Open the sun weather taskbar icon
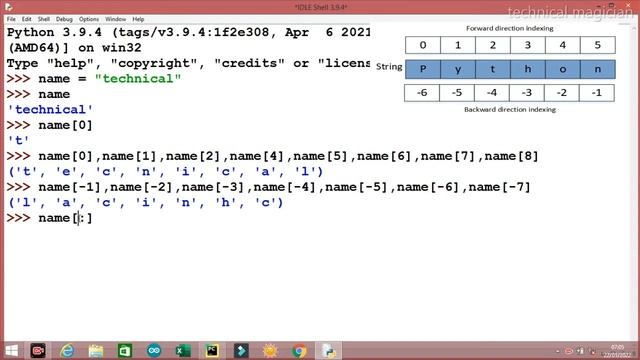Viewport: 640px width, 360px height. (x=270, y=351)
